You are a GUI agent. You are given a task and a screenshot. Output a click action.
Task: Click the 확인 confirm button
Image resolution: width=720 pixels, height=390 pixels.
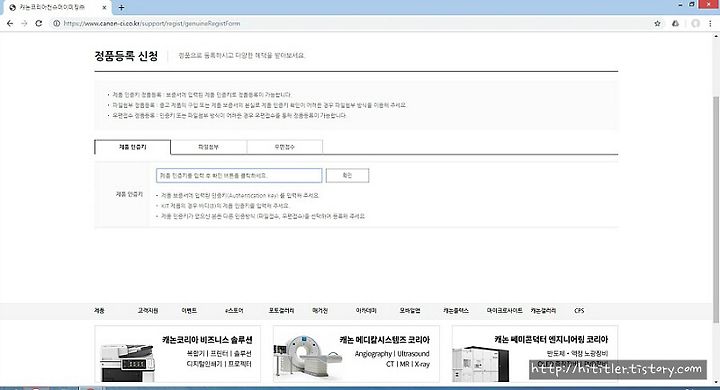(347, 175)
